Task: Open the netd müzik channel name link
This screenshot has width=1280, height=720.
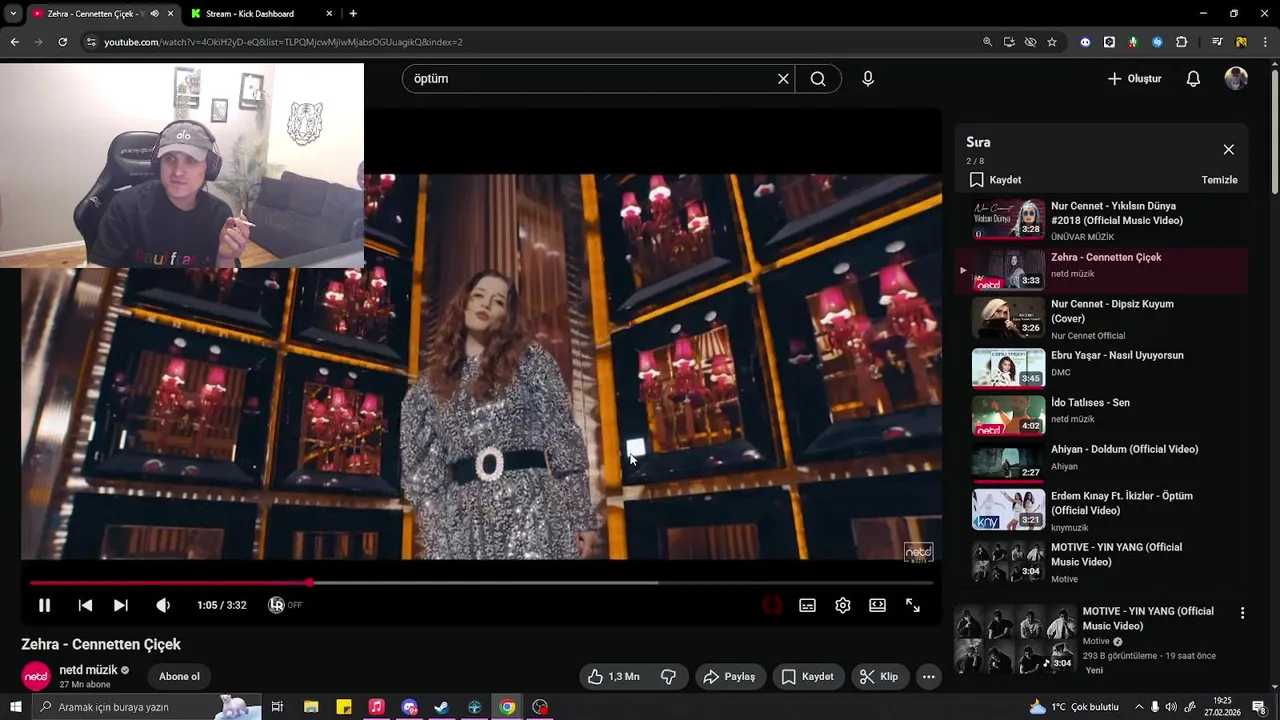Action: click(x=88, y=670)
